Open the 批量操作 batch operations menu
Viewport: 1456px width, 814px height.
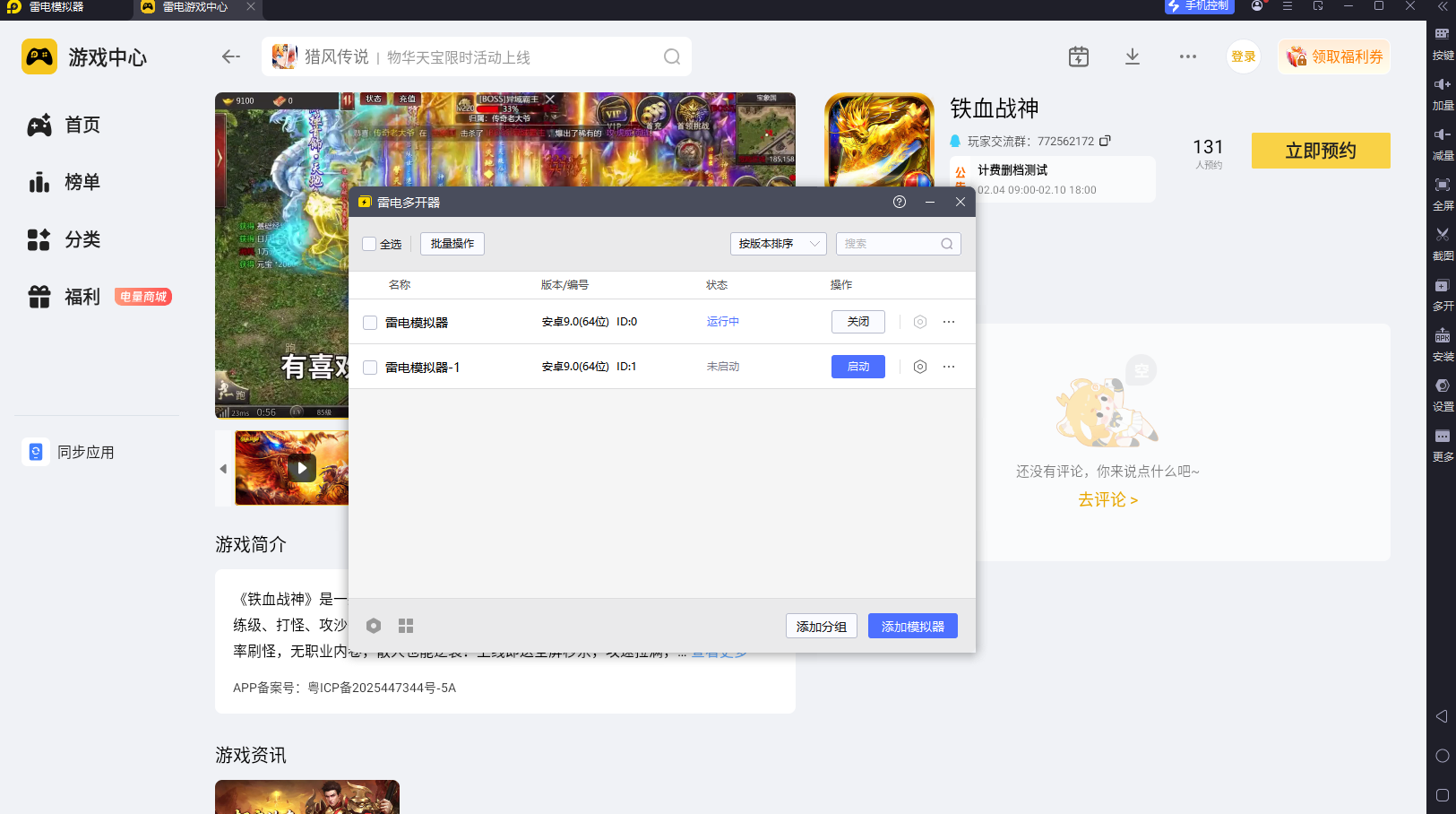452,244
